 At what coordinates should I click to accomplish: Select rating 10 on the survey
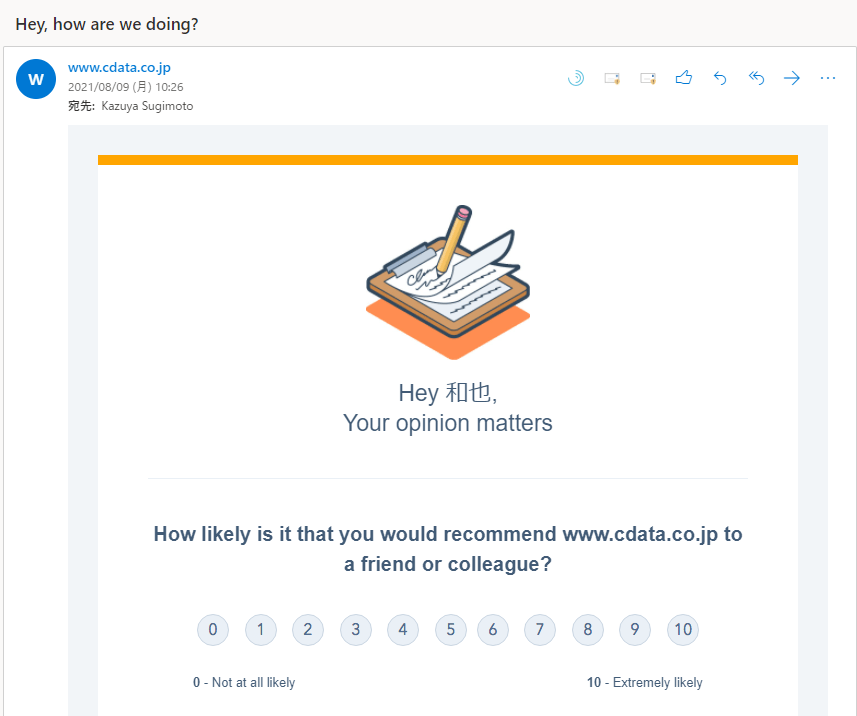click(x=683, y=630)
